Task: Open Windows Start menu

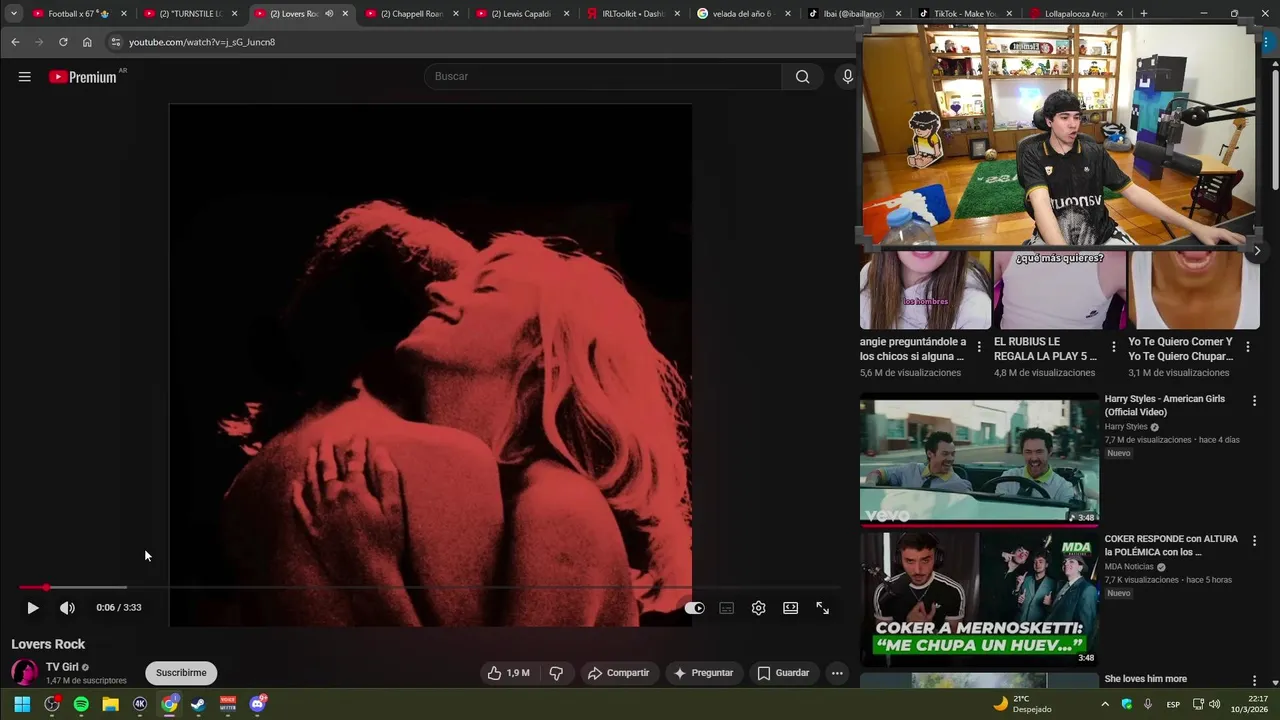Action: [22, 704]
